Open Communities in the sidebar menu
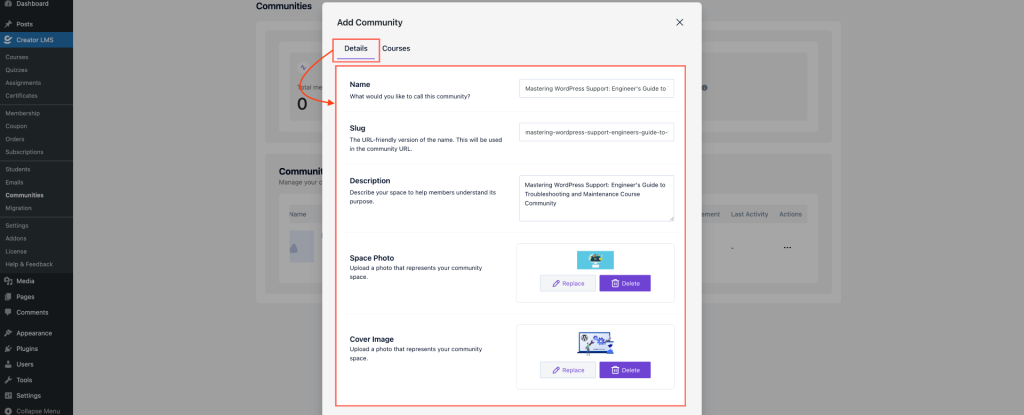The width and height of the screenshot is (1024, 415). coord(24,195)
